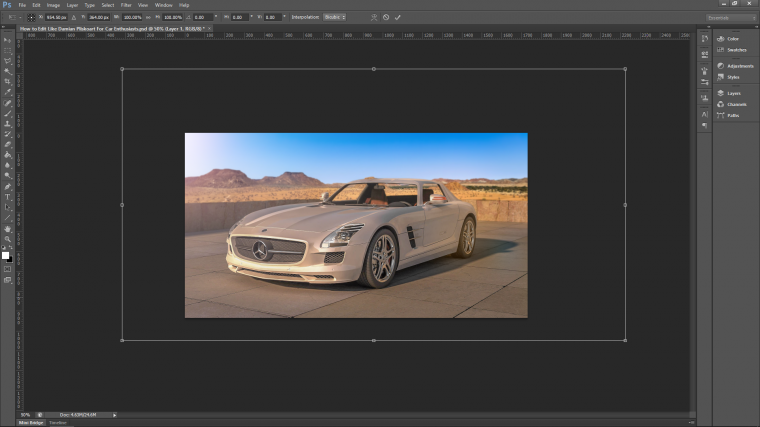The height and width of the screenshot is (427, 760).
Task: Commit the transform with the checkmark
Action: coord(397,17)
